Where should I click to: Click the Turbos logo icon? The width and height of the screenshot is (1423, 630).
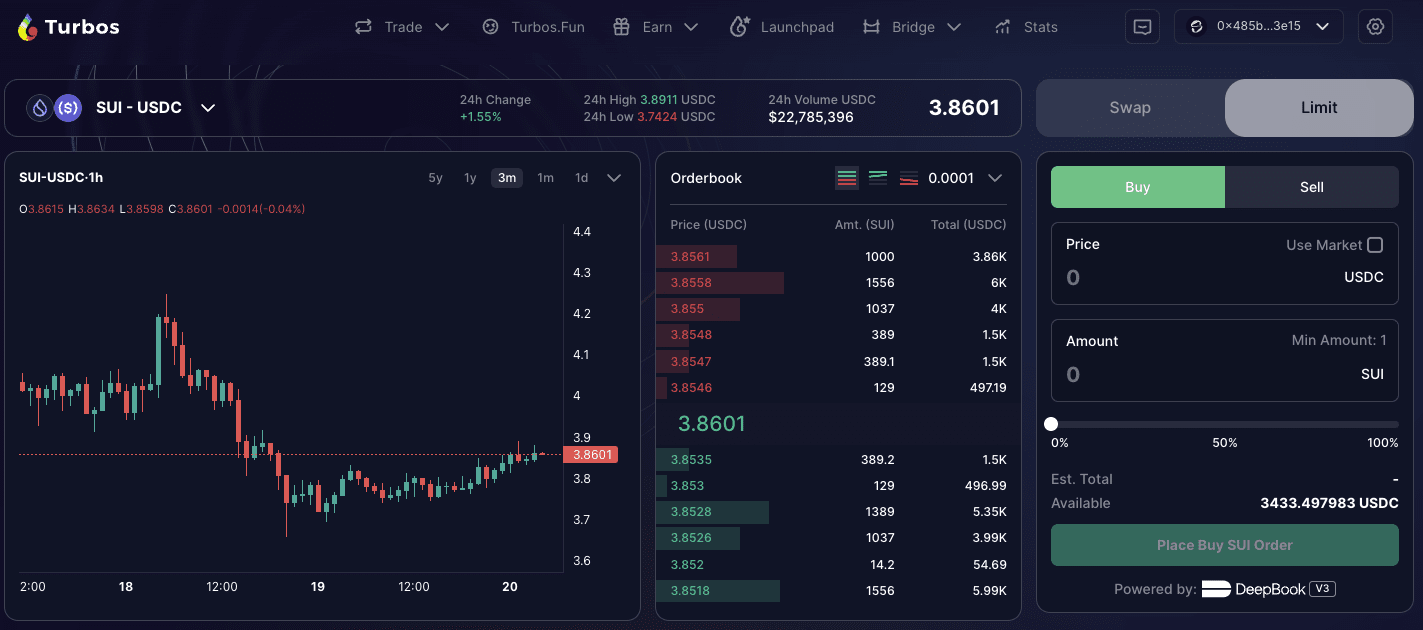[x=28, y=27]
